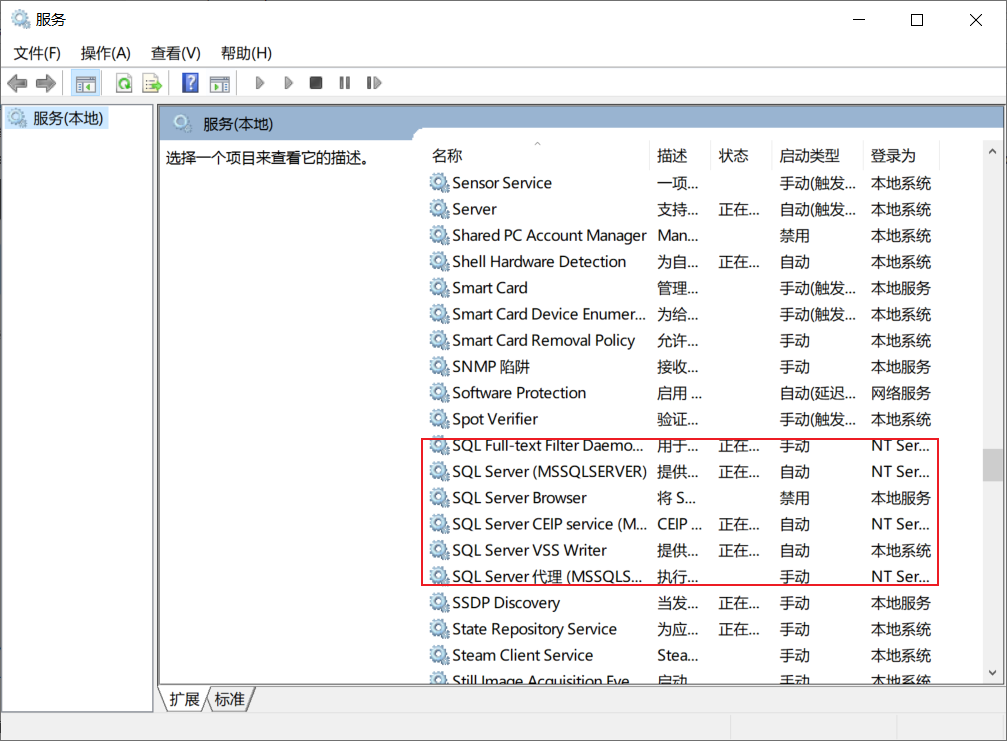1007x741 pixels.
Task: Open the Help toolbar icon
Action: click(190, 83)
